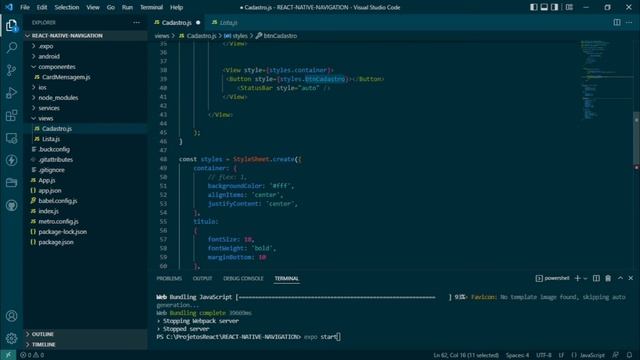Image resolution: width=640 pixels, height=360 pixels.
Task: Click the editor minimap
Action: point(606,82)
